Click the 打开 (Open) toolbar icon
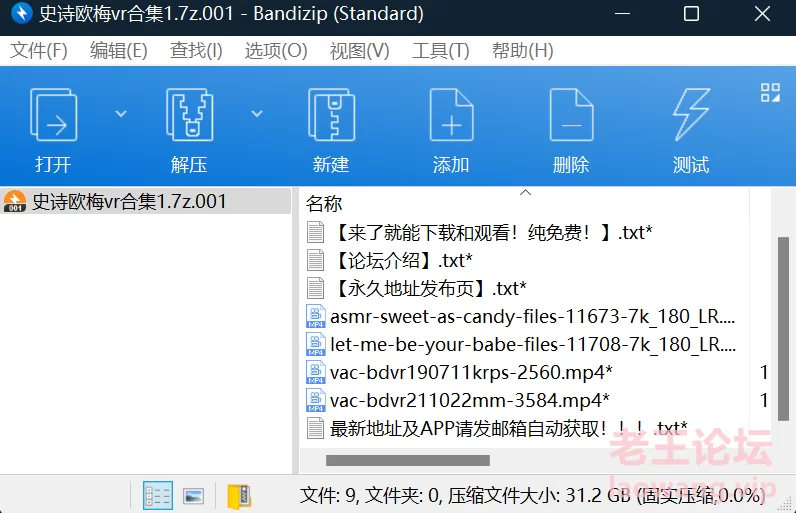The image size is (796, 513). (53, 115)
